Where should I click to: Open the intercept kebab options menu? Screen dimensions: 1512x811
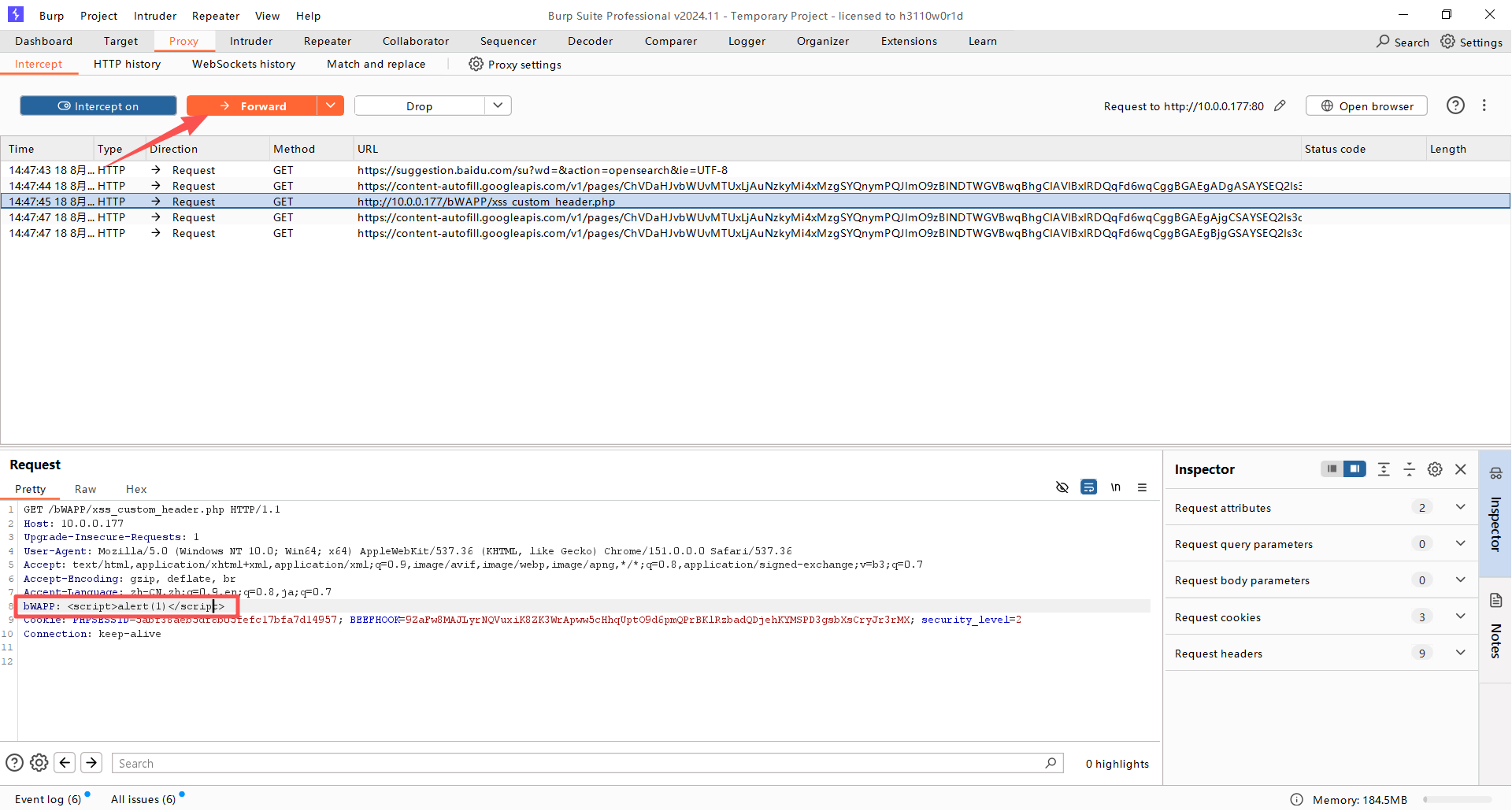(x=1484, y=106)
